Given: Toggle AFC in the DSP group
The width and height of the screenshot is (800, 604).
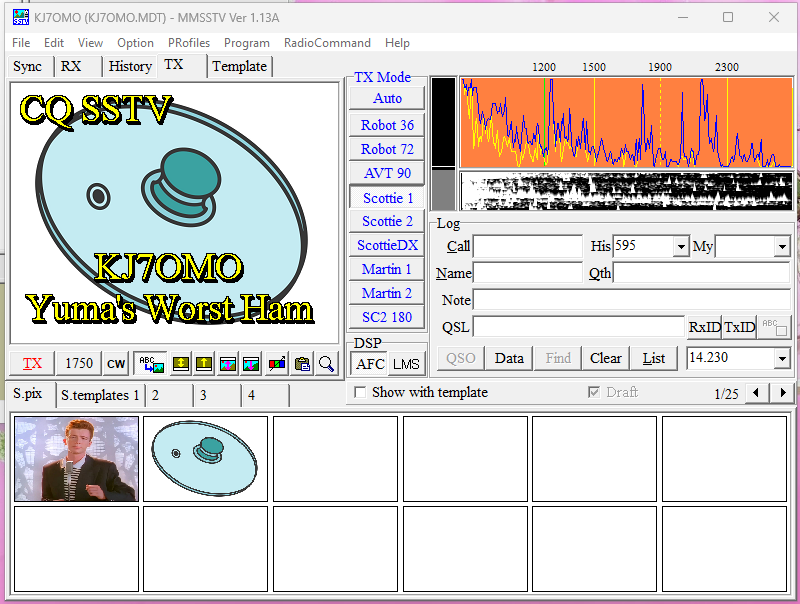Looking at the screenshot, I should [370, 365].
